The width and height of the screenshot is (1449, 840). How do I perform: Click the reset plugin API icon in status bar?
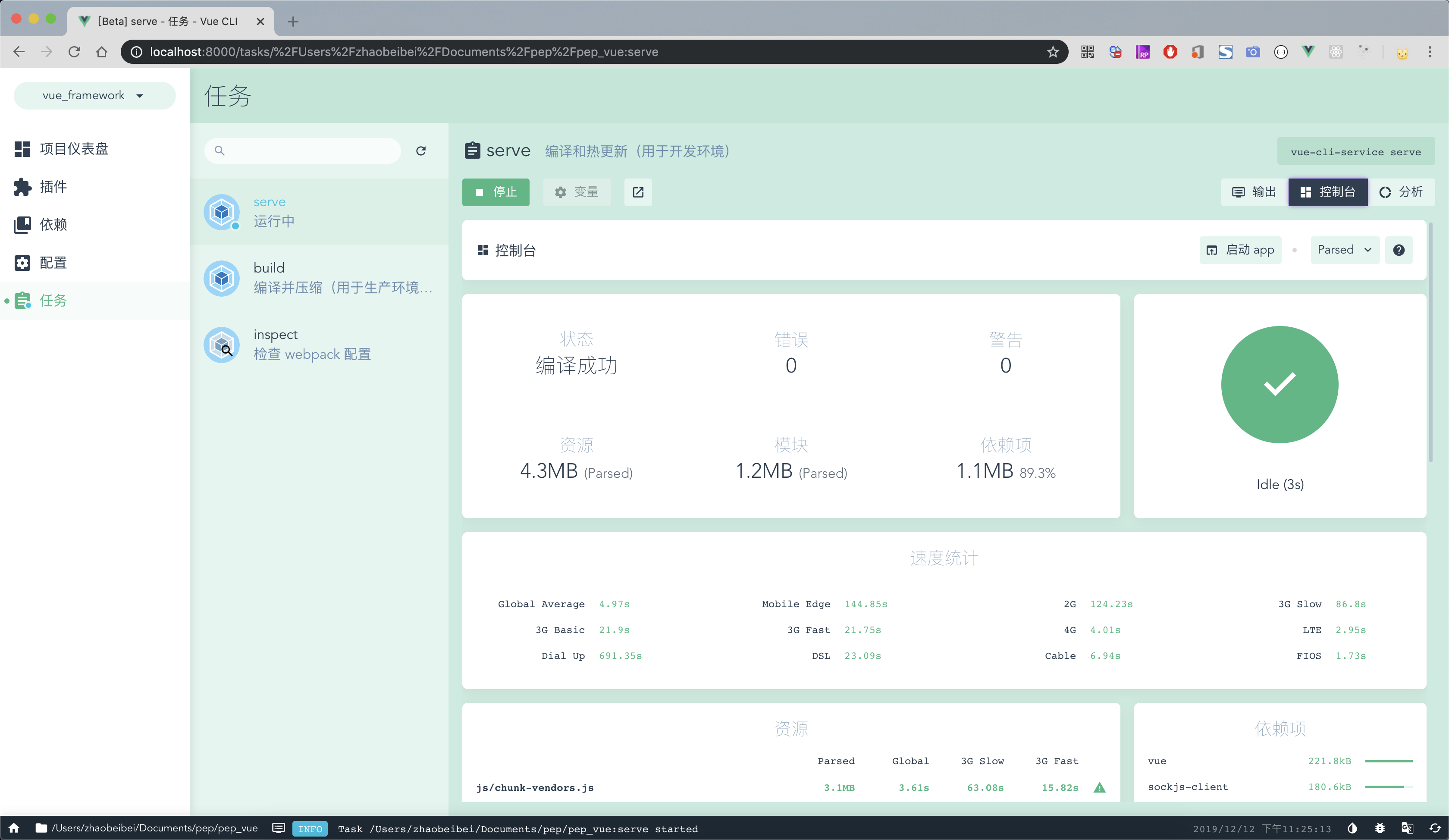pyautogui.click(x=1435, y=828)
